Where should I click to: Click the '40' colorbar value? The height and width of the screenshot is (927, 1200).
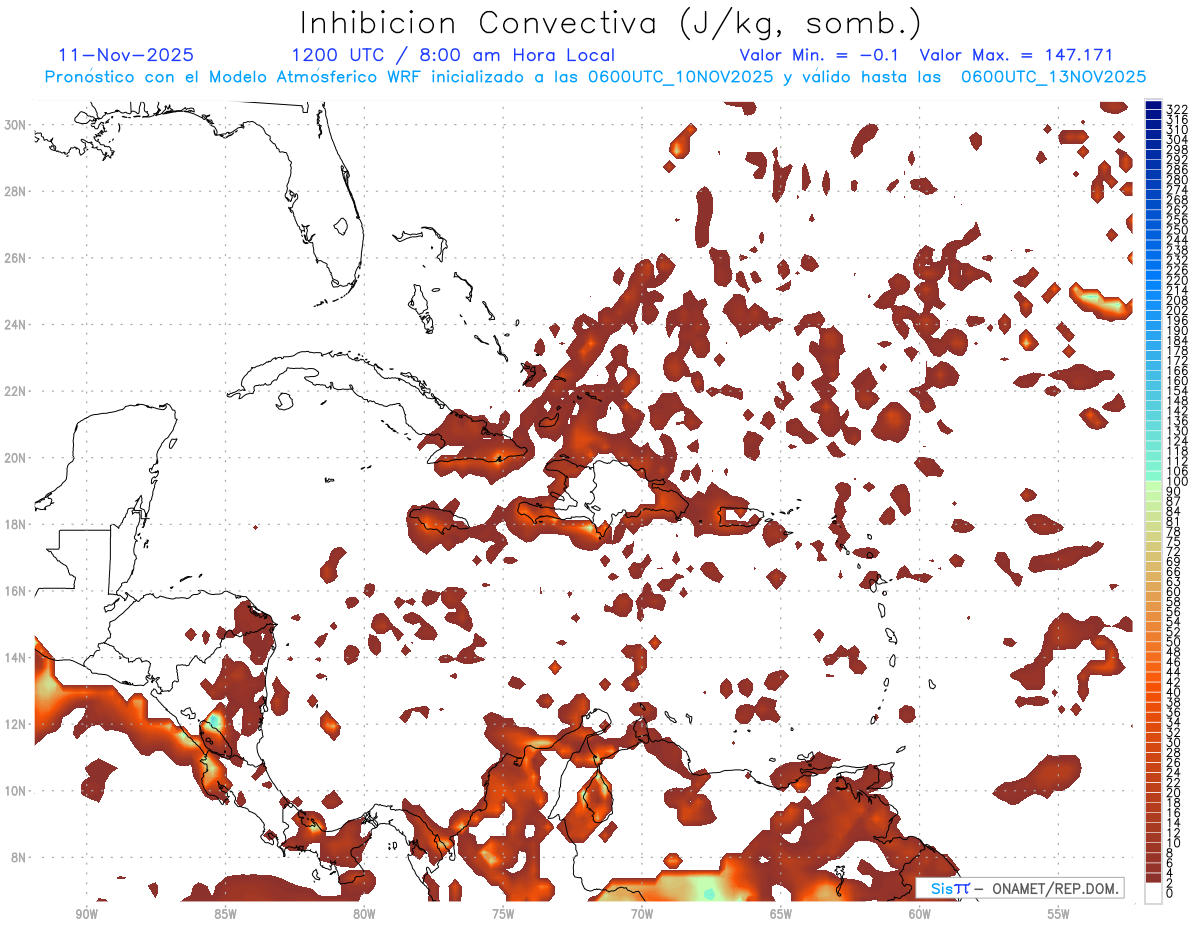click(1174, 692)
